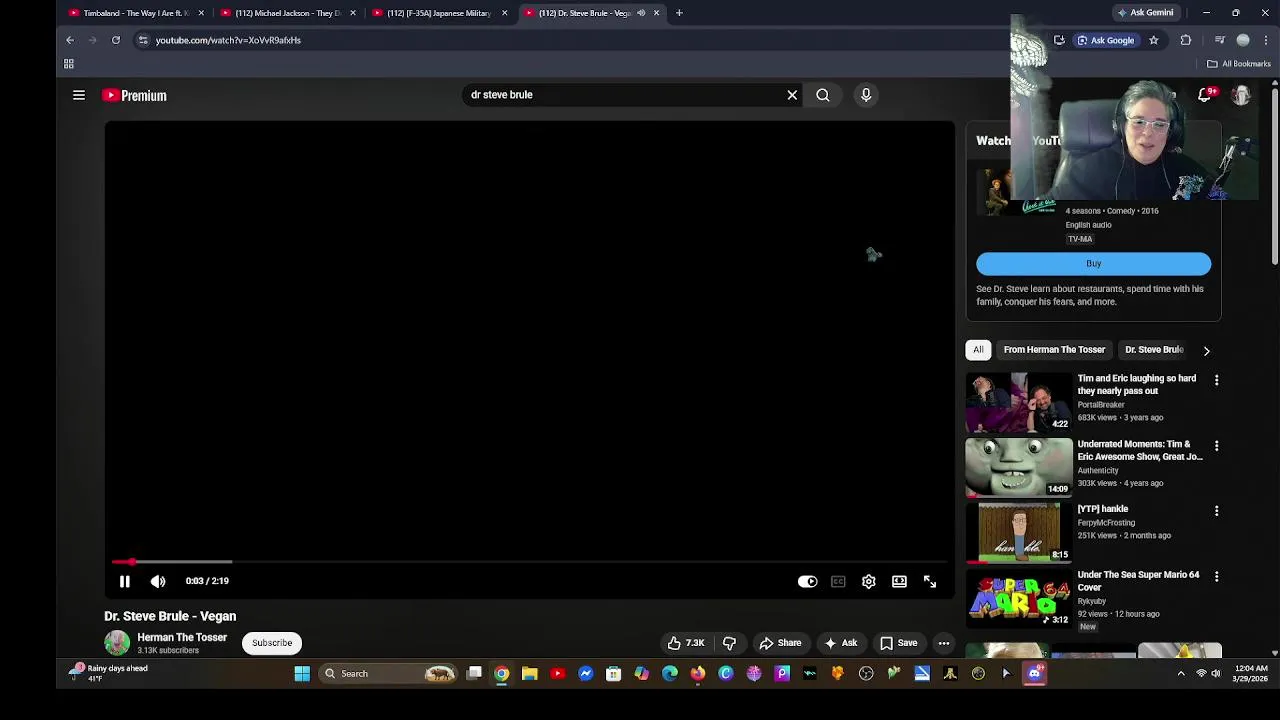Toggle closed captions button

[x=838, y=581]
